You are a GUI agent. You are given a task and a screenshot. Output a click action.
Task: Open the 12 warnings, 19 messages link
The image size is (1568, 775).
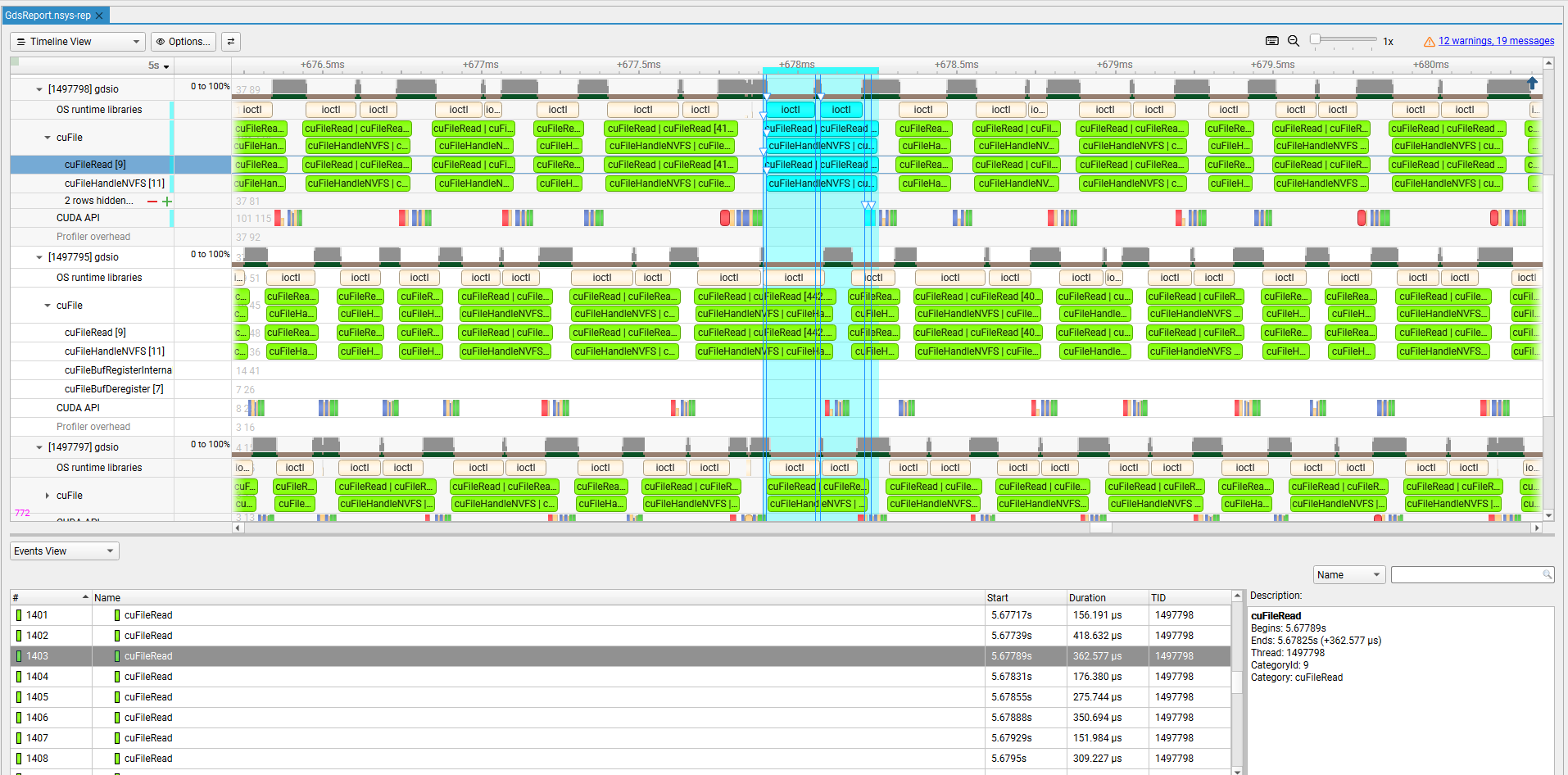pos(1498,40)
